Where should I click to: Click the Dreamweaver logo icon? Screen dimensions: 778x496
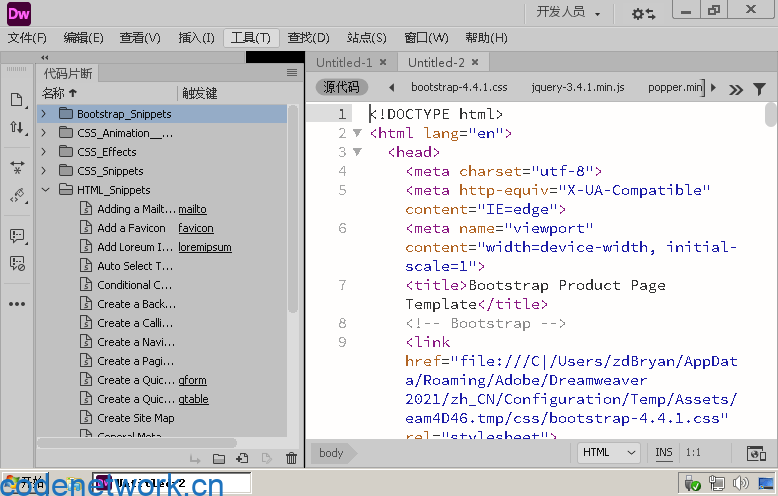19,13
